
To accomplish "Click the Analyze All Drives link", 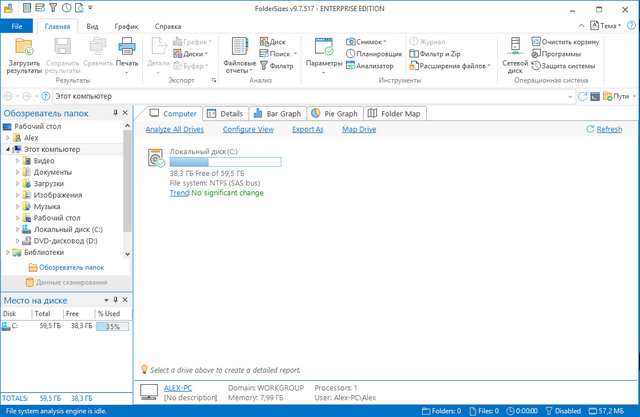I will click(174, 130).
